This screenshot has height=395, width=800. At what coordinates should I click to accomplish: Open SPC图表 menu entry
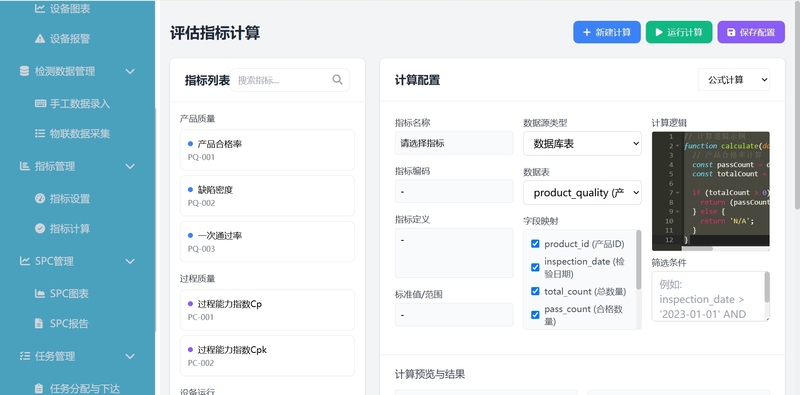[x=69, y=293]
